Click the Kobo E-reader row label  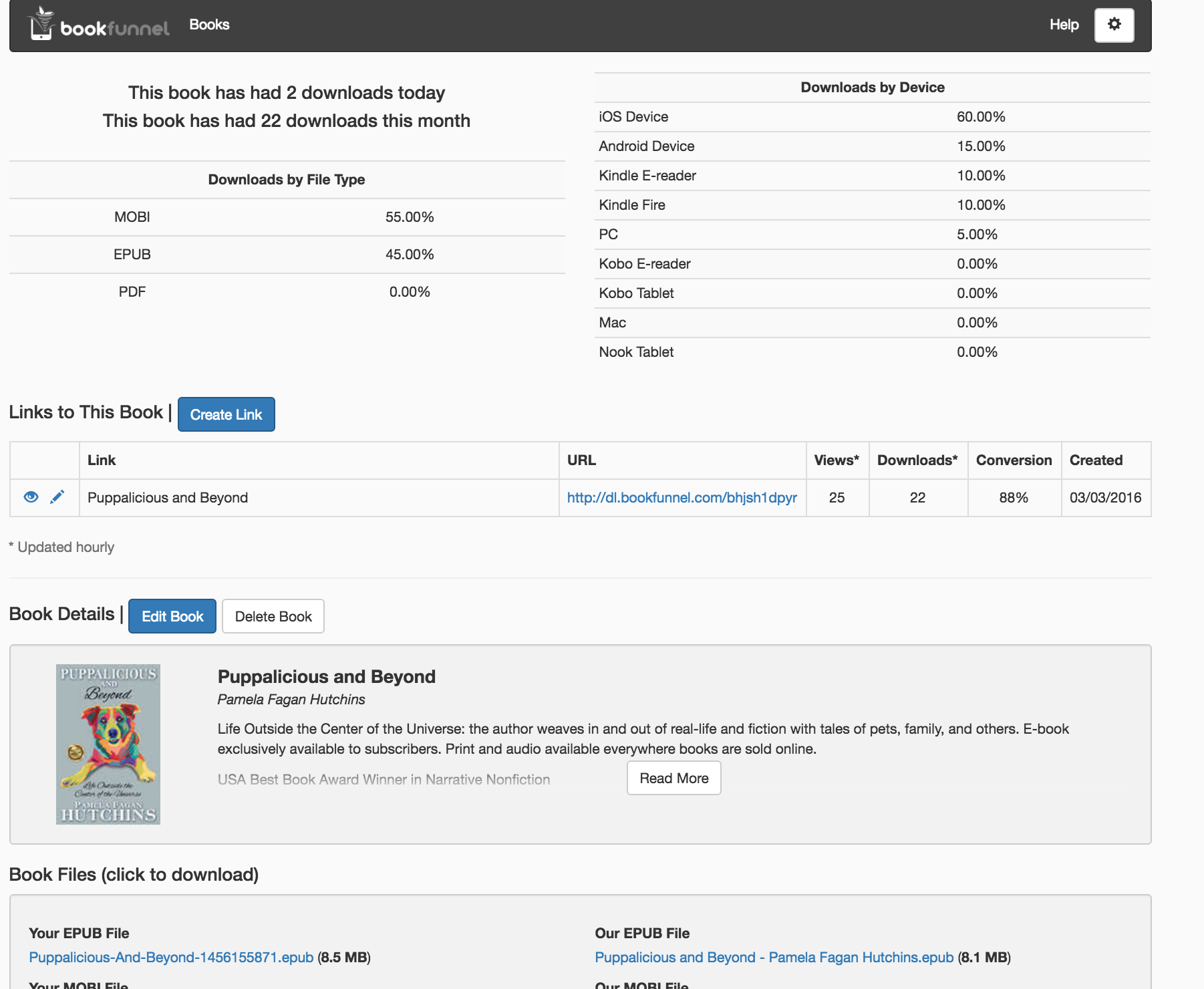tap(645, 264)
